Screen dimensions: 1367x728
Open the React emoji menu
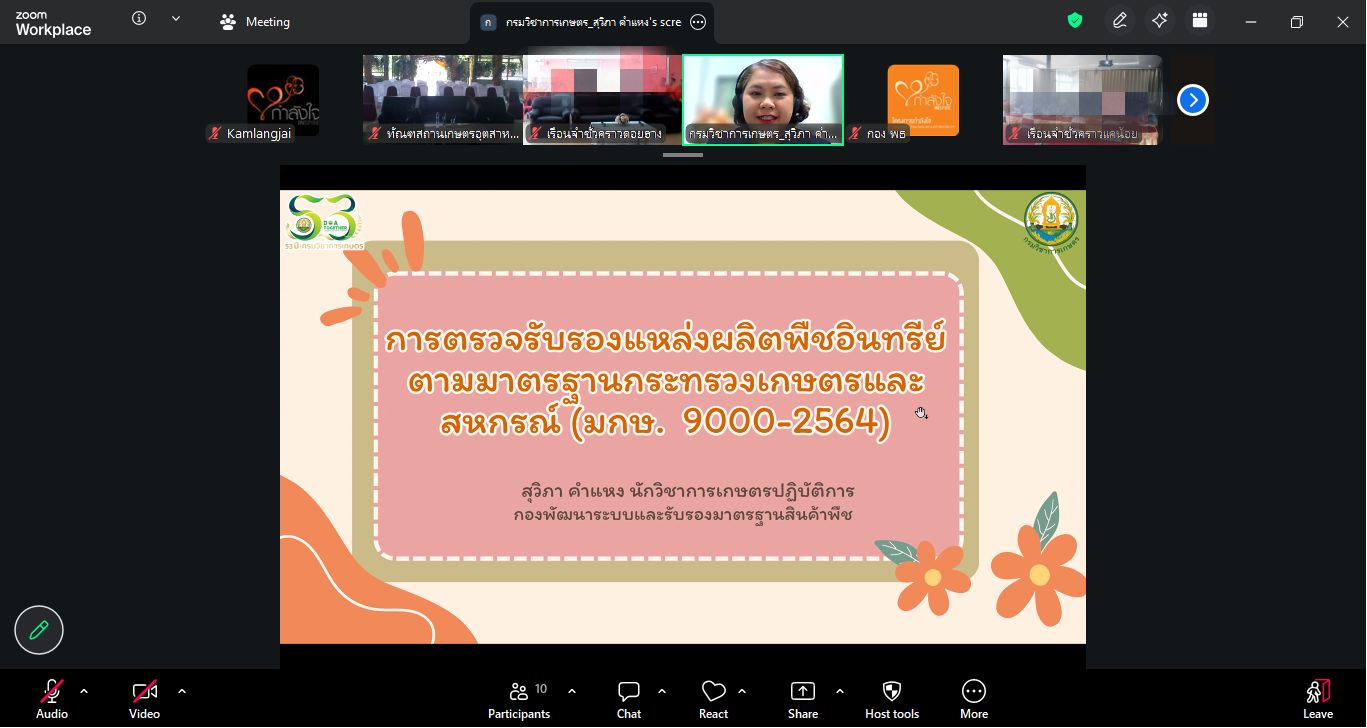(713, 699)
